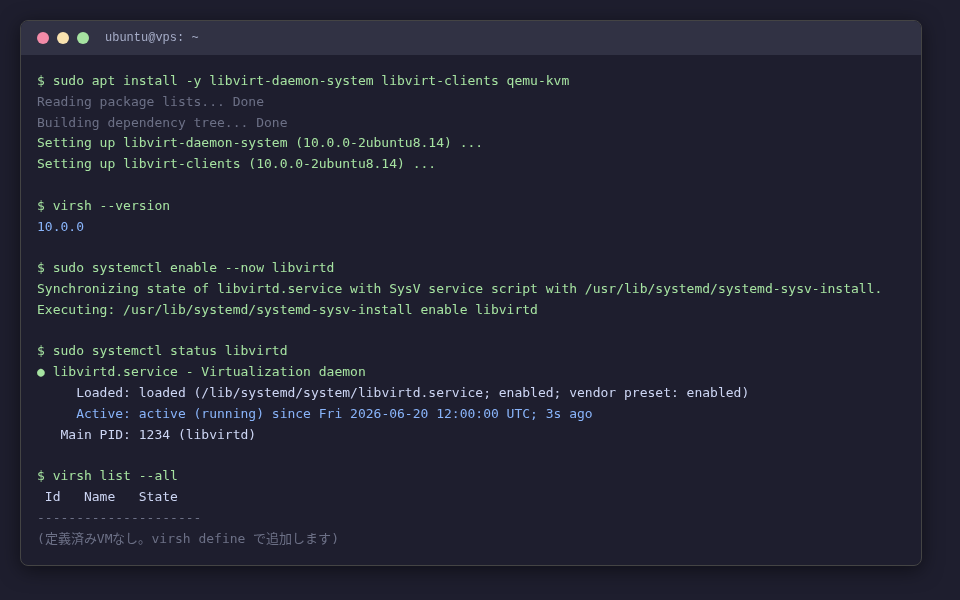This screenshot has height=600, width=960.
Task: Click the window title ubuntu@vps: ~
Action: (152, 37)
